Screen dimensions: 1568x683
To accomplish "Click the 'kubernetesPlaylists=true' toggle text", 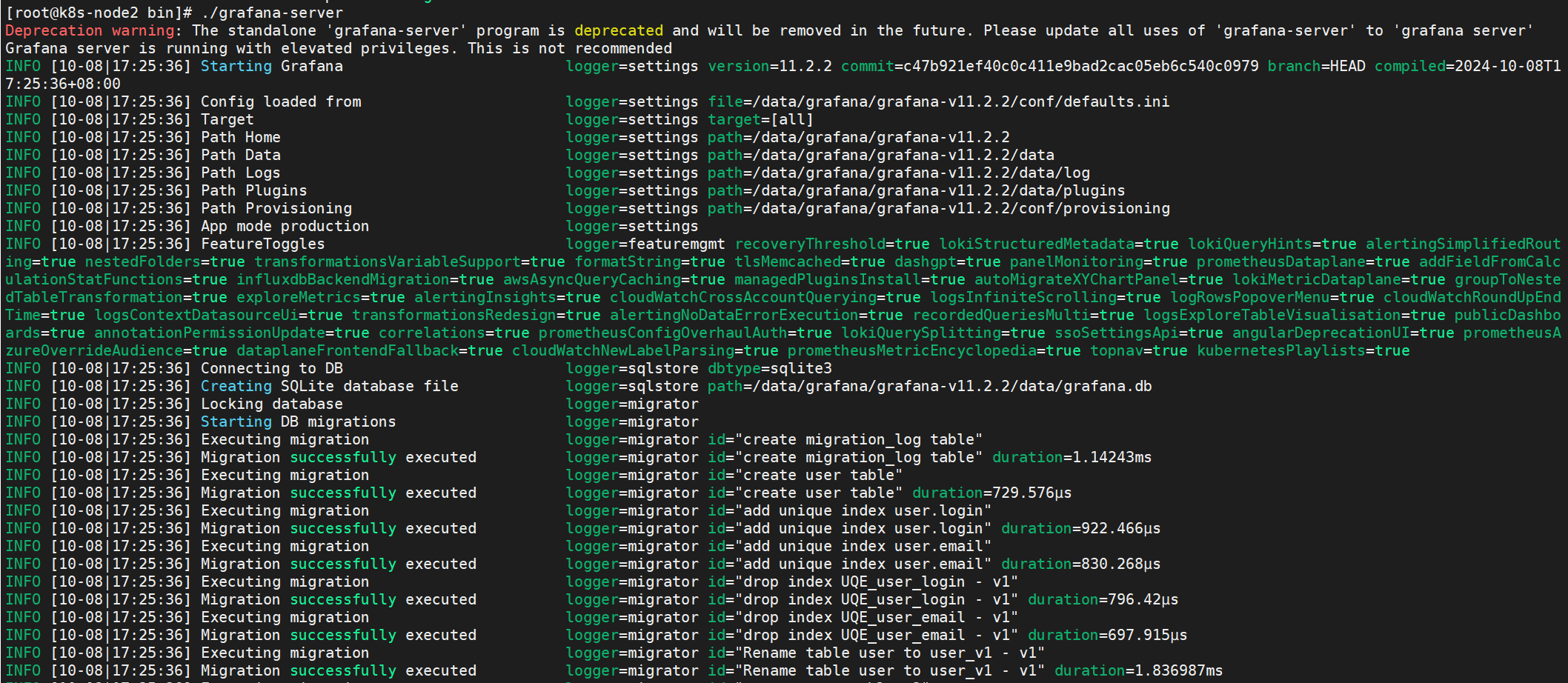I will (x=1303, y=350).
